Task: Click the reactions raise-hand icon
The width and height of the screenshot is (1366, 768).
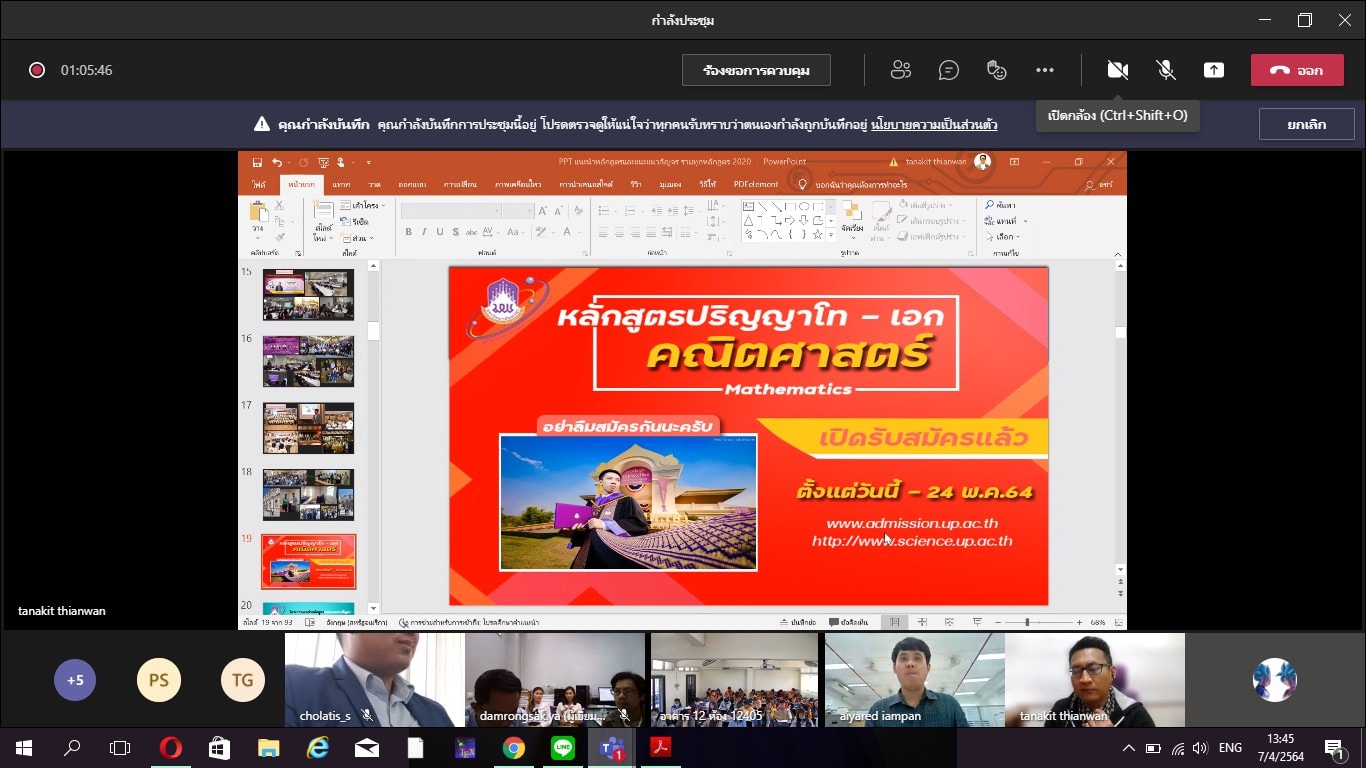Action: 996,70
